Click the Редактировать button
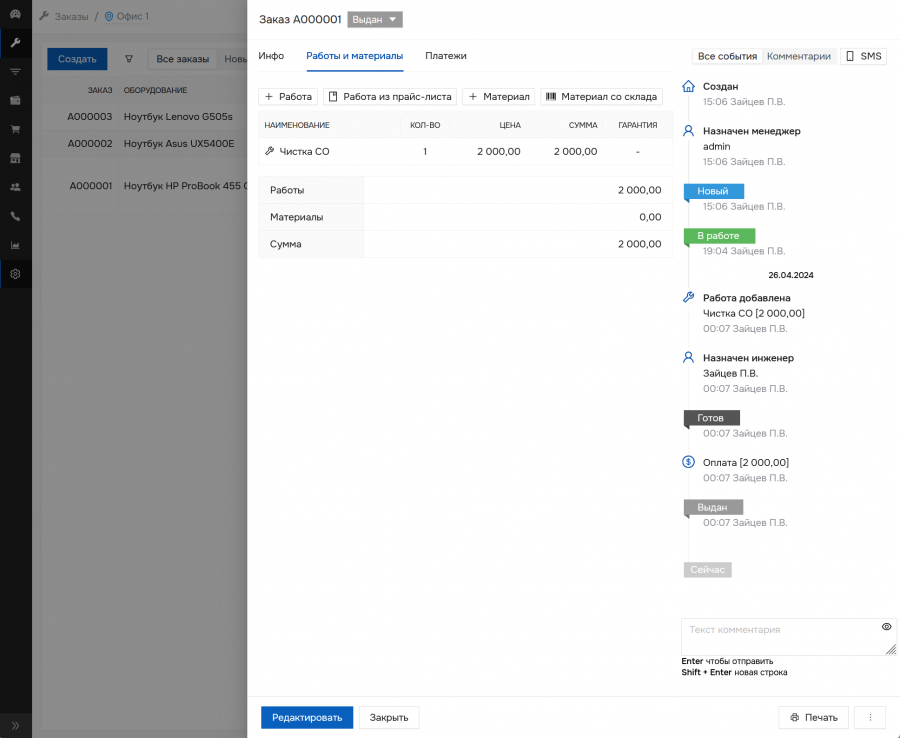The width and height of the screenshot is (900, 738). click(x=306, y=718)
